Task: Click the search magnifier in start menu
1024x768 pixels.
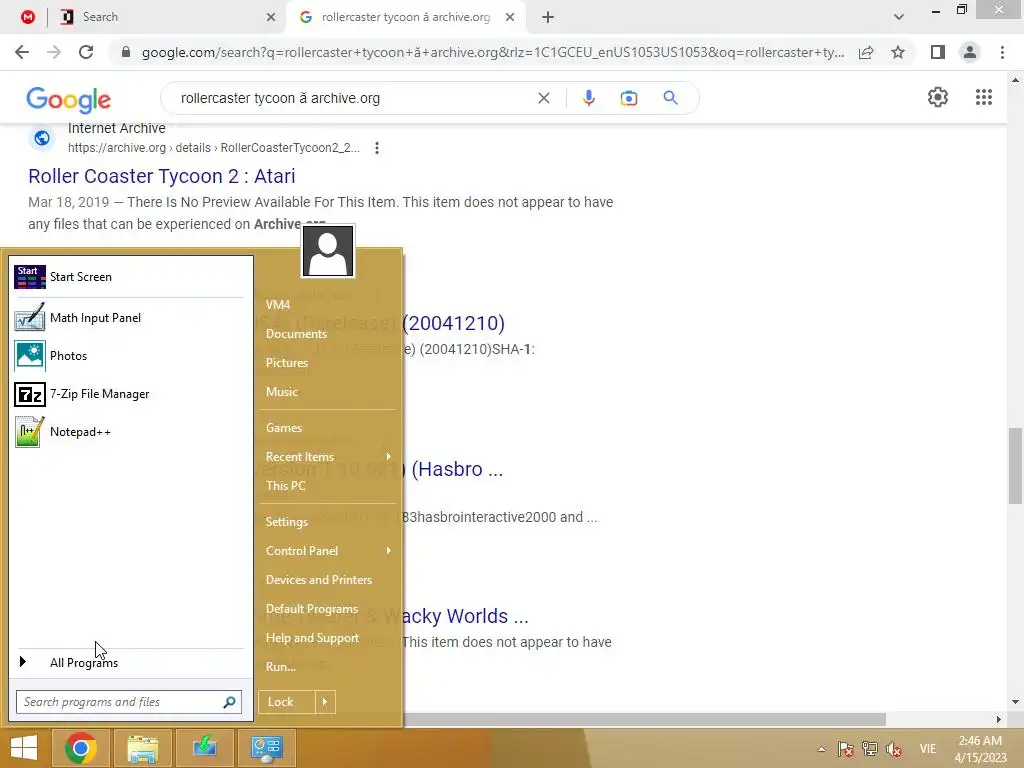Action: tap(229, 702)
